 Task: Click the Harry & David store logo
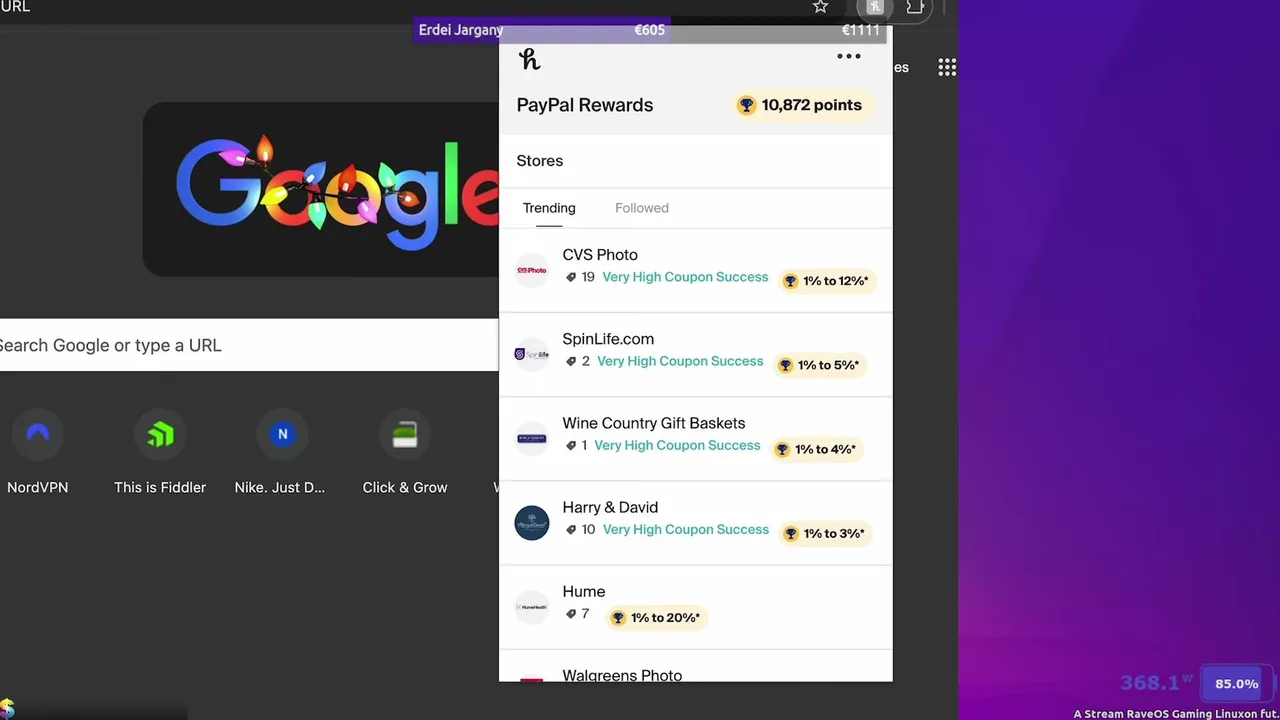[x=532, y=522]
